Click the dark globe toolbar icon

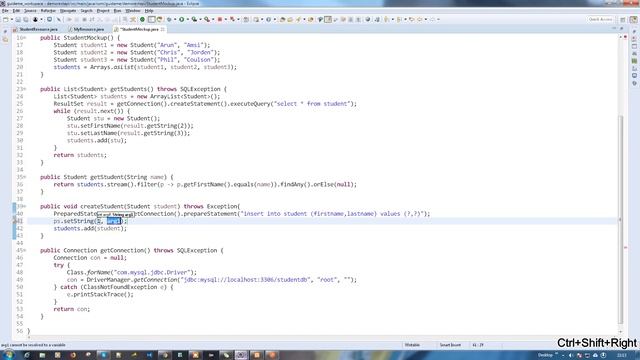(x=368, y=19)
